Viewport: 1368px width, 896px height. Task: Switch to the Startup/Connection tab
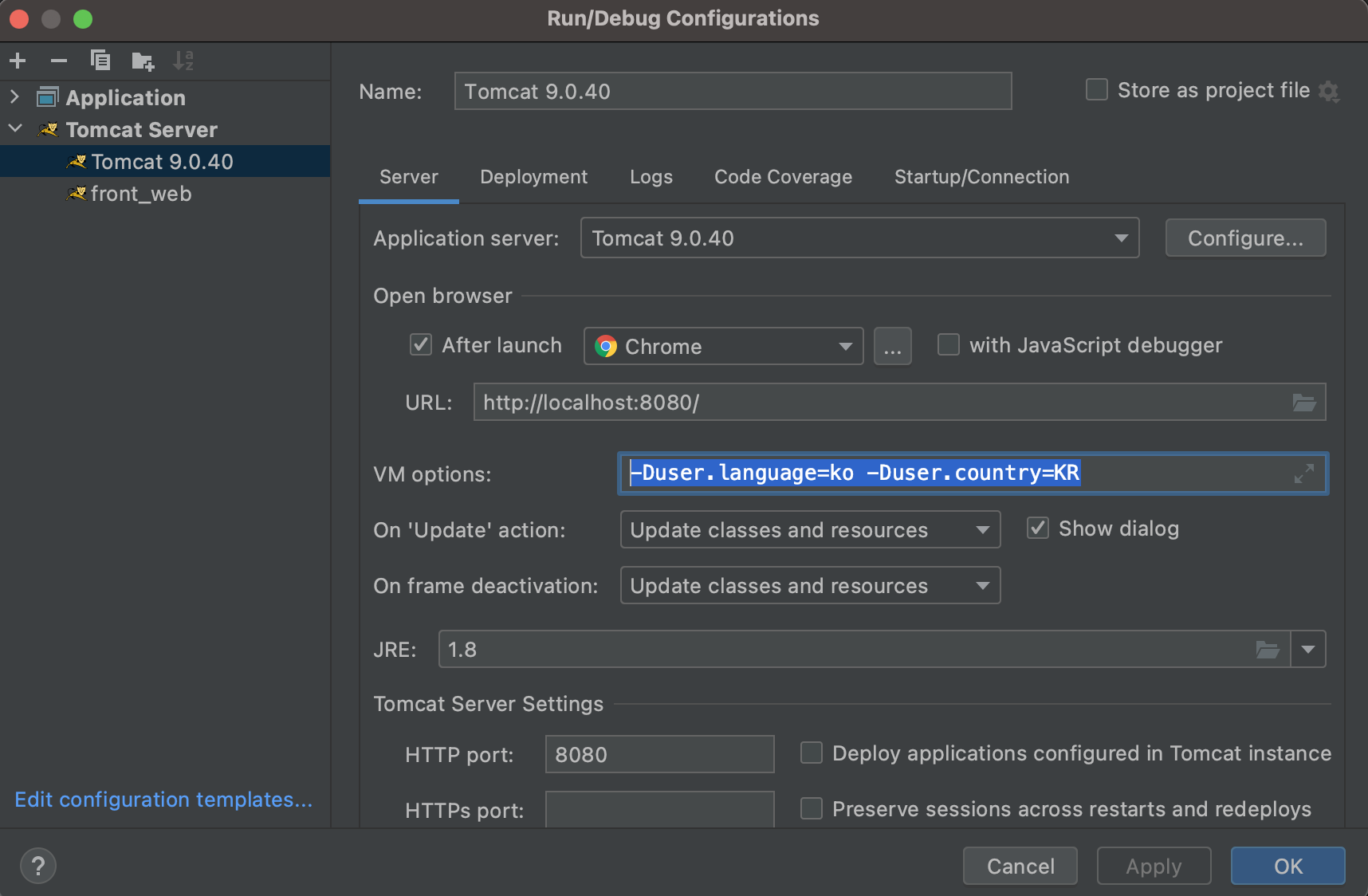[x=982, y=177]
